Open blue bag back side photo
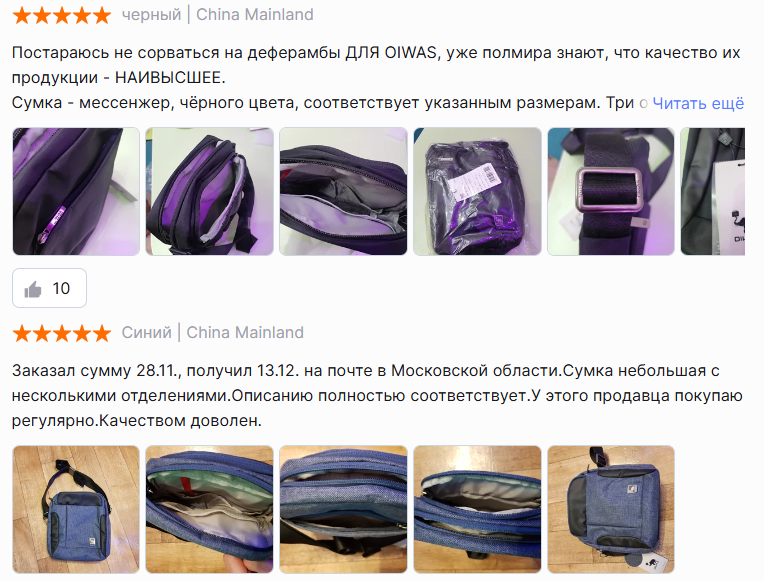Screen dimensions: 764x582 tap(611, 509)
